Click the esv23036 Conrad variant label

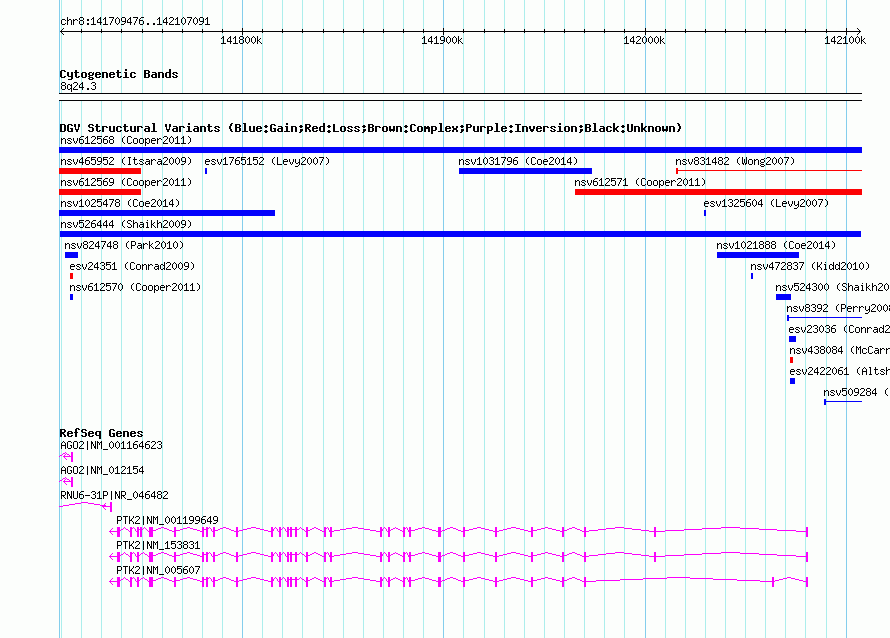click(x=839, y=329)
